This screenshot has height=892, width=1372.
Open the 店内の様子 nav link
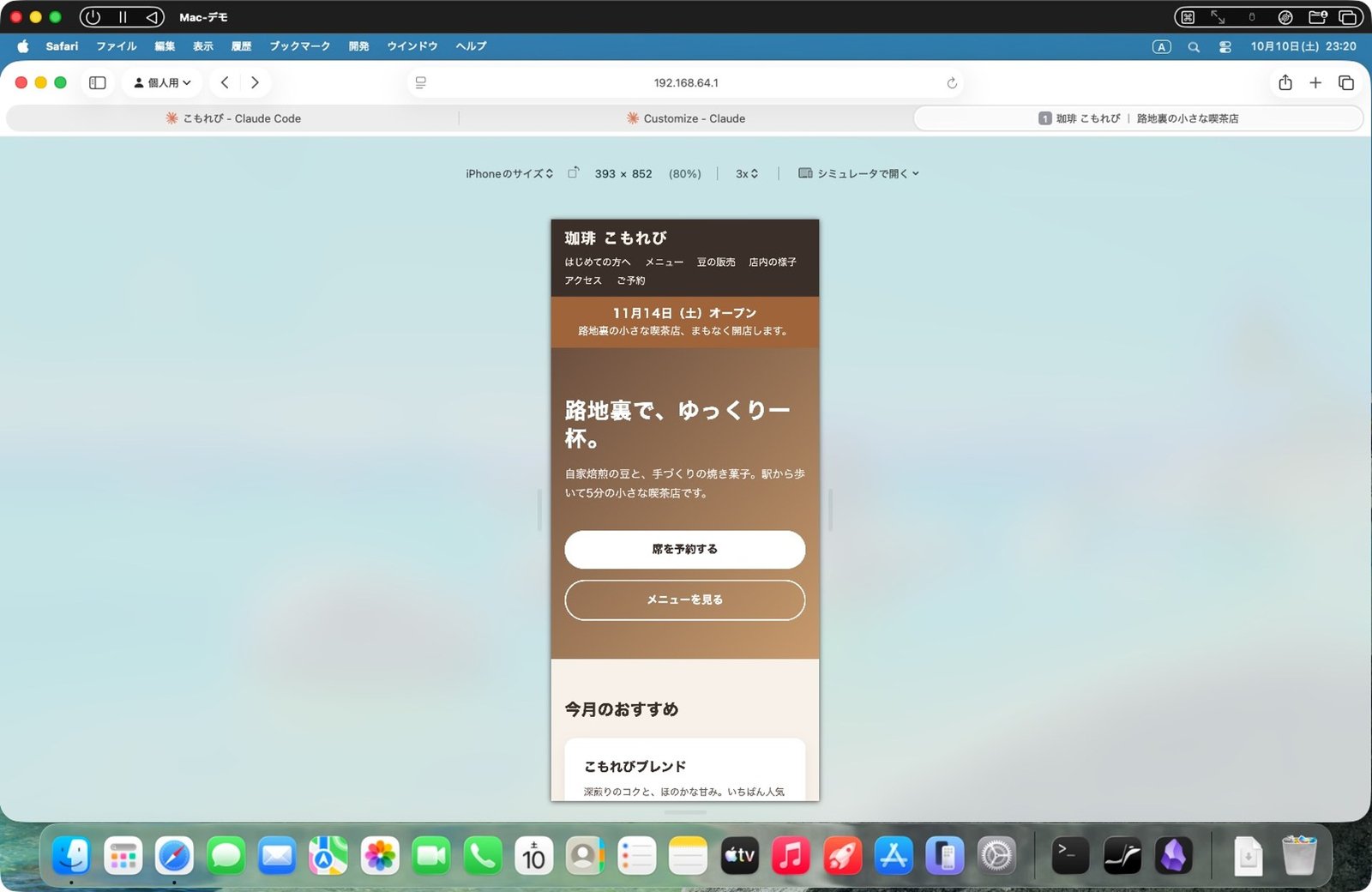[x=773, y=262]
